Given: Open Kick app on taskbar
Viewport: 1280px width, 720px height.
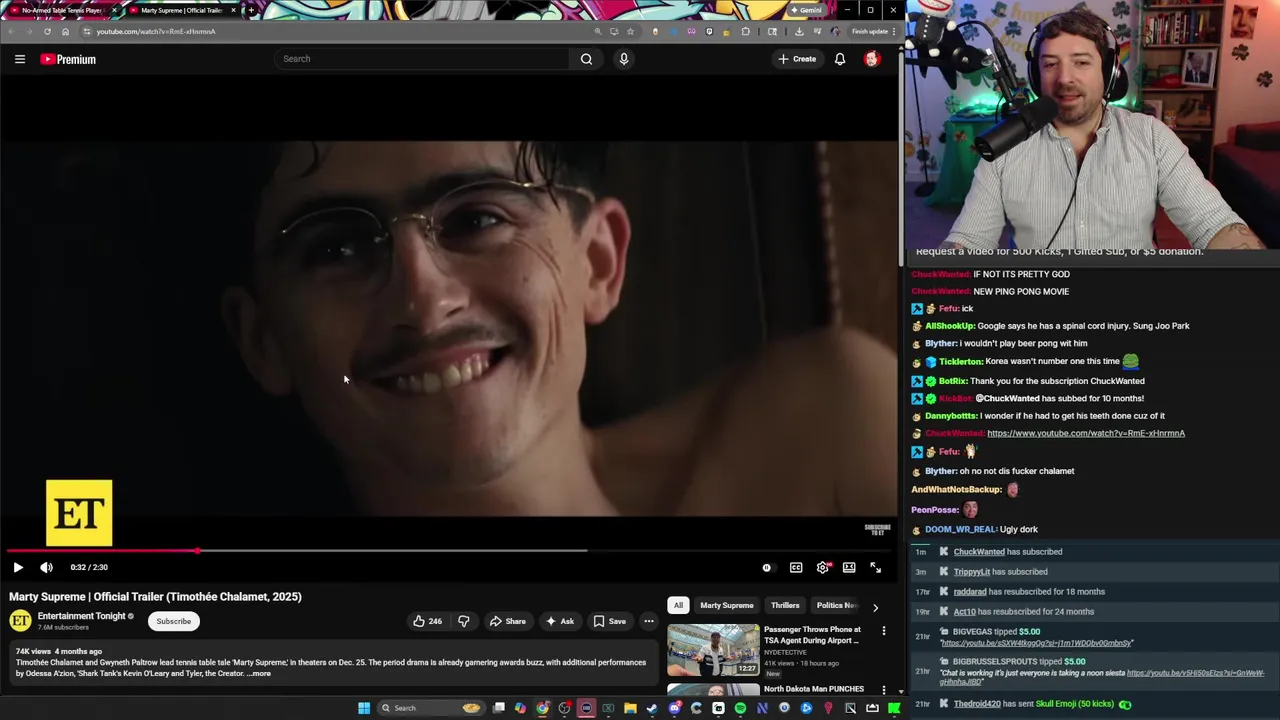Looking at the screenshot, I should click(x=894, y=708).
